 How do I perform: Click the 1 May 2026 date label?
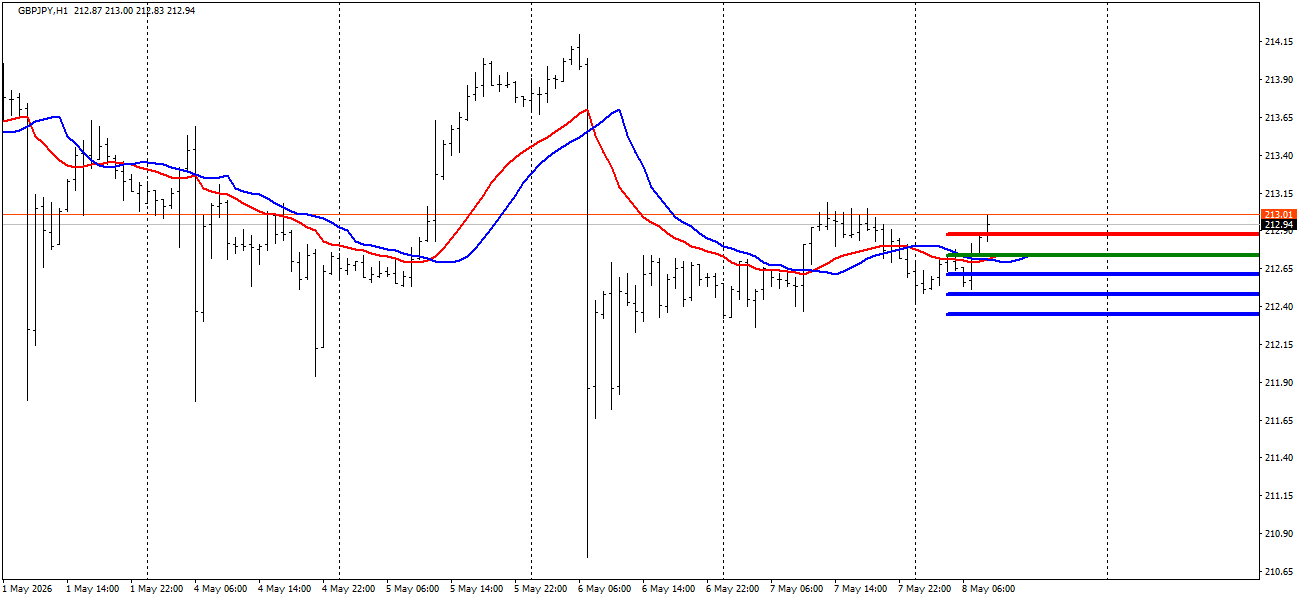(x=28, y=589)
